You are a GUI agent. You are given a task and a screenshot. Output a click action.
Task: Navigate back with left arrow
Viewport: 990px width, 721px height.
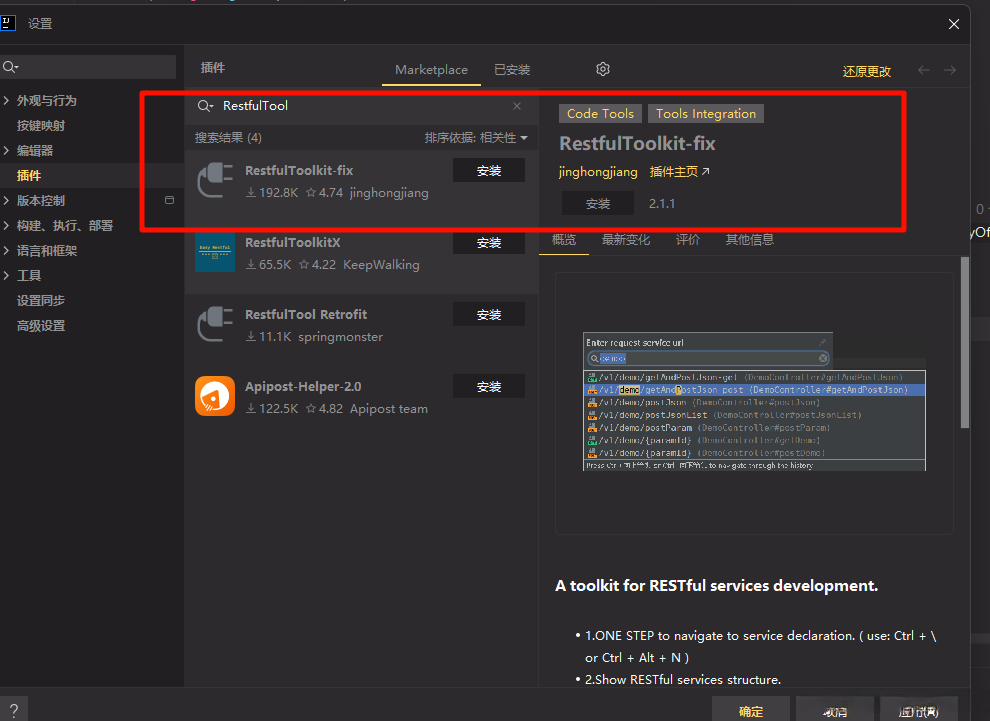[924, 70]
